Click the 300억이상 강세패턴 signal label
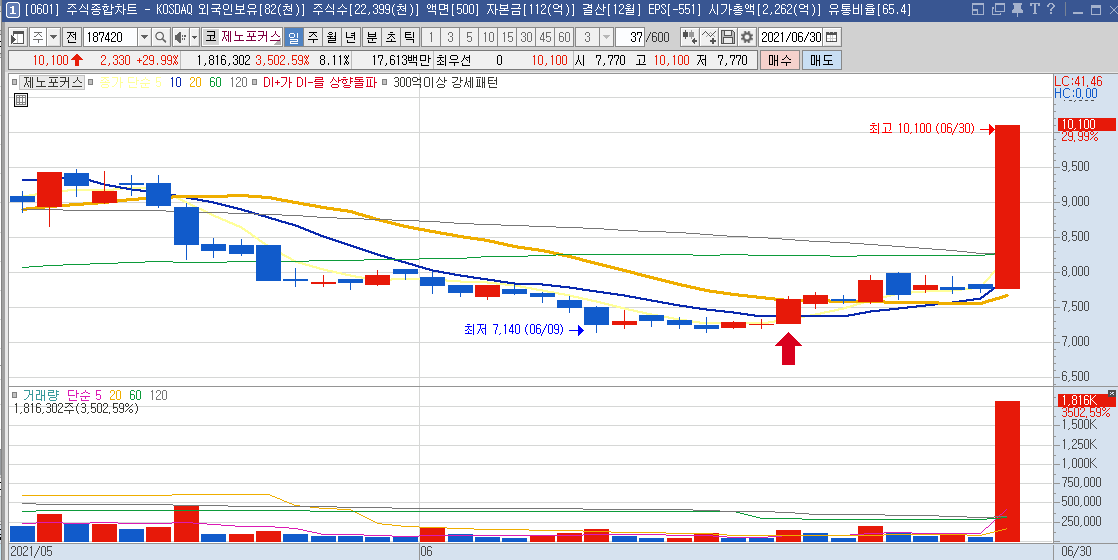Image resolution: width=1118 pixels, height=560 pixels. [446, 83]
